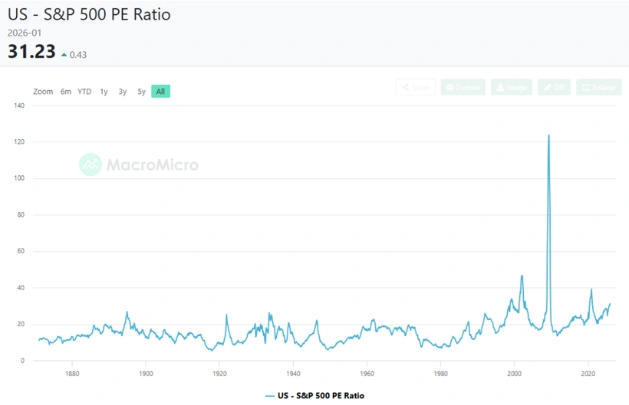Image resolution: width=629 pixels, height=405 pixels.
Task: Download chart using the Image button
Action: 511,88
